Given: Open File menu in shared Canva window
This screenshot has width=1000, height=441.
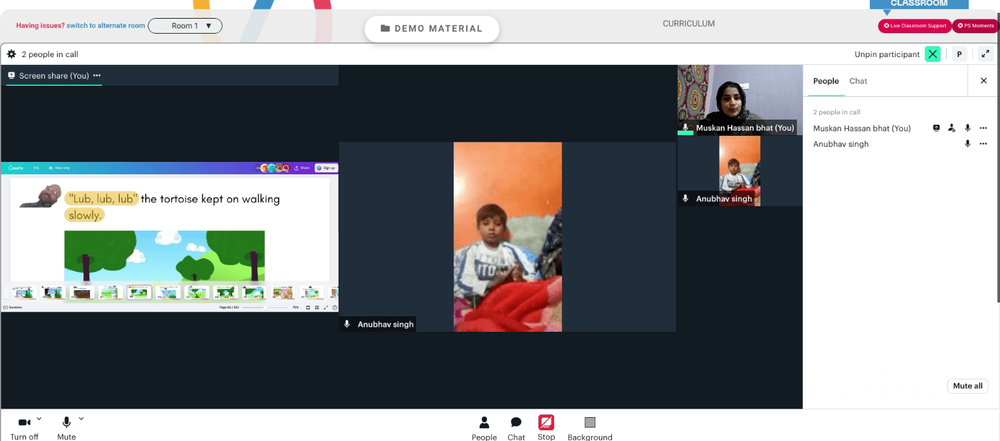Looking at the screenshot, I should (36, 168).
